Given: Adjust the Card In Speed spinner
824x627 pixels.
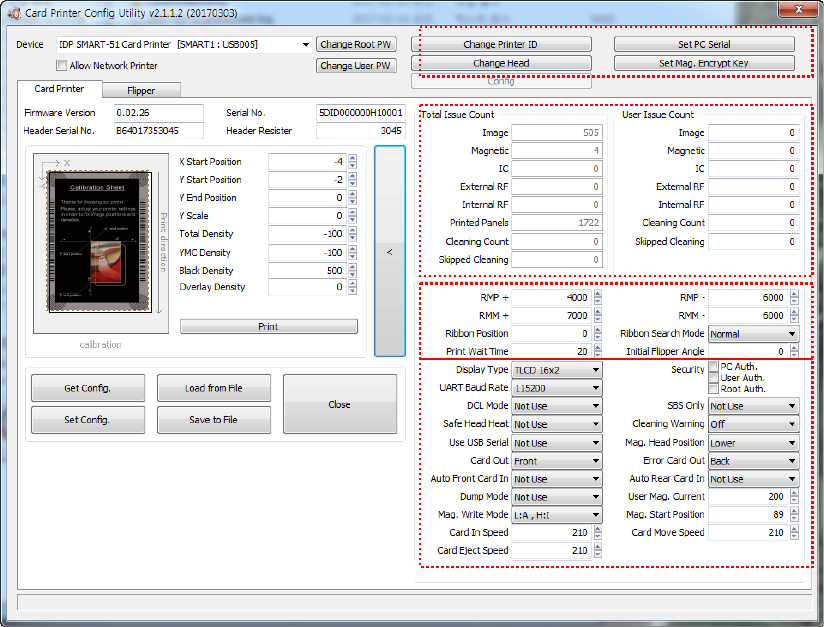Looking at the screenshot, I should tap(598, 532).
